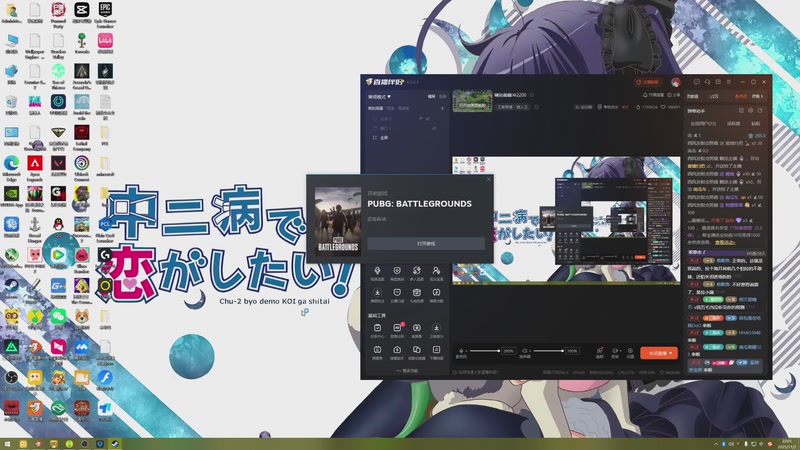Open the Steam shortcut on the desktop
800x450 pixels.
12,288
